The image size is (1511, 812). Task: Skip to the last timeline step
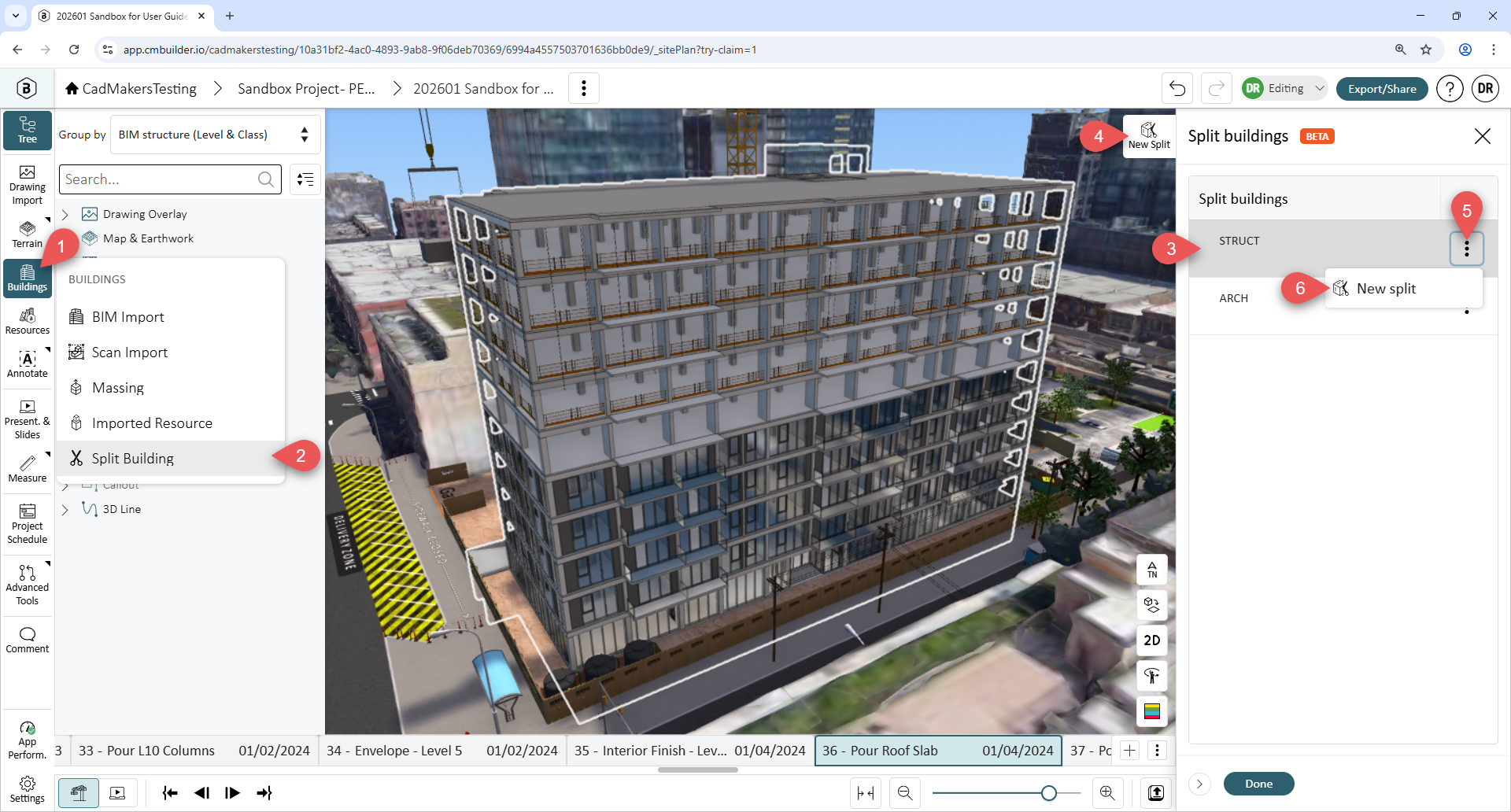pyautogui.click(x=264, y=792)
